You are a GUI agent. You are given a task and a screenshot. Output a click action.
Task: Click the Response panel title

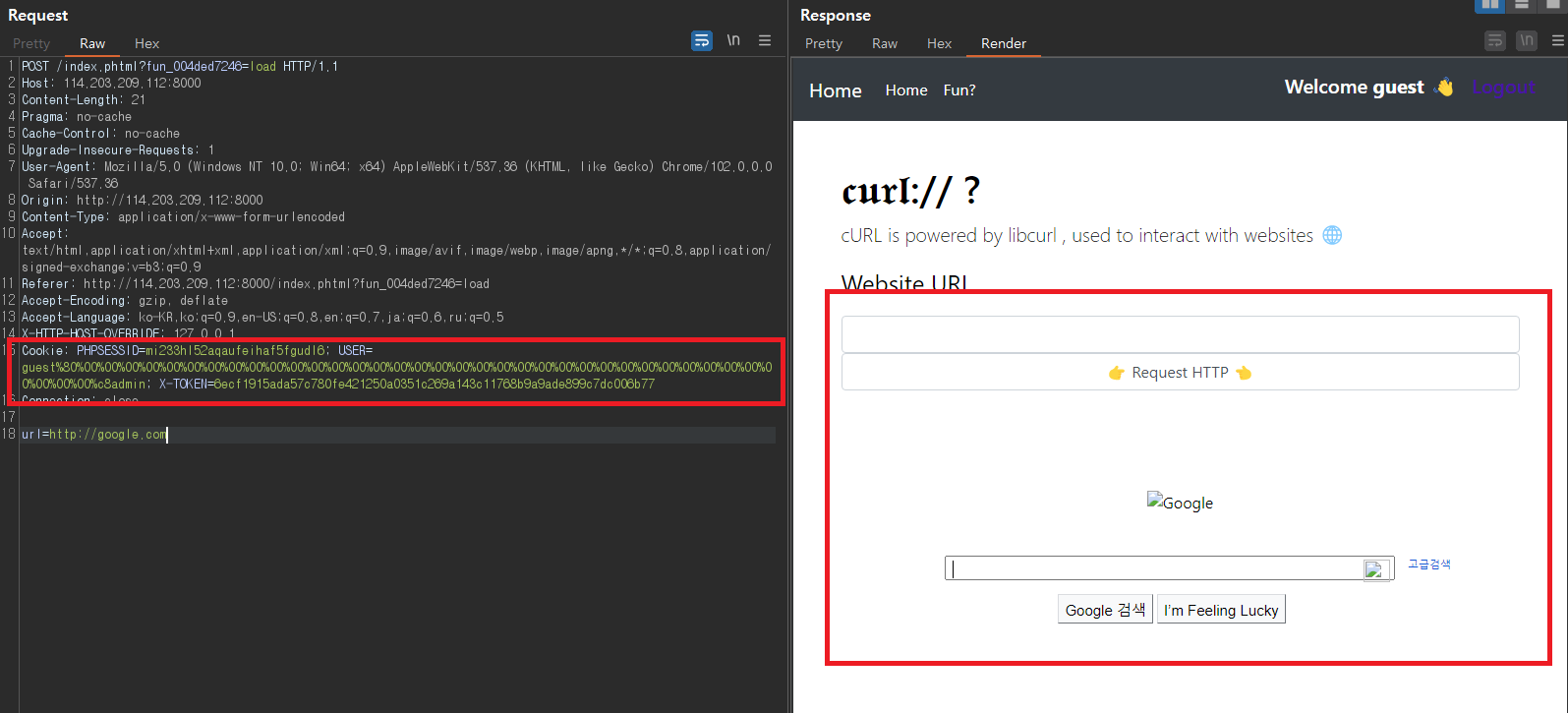click(836, 15)
